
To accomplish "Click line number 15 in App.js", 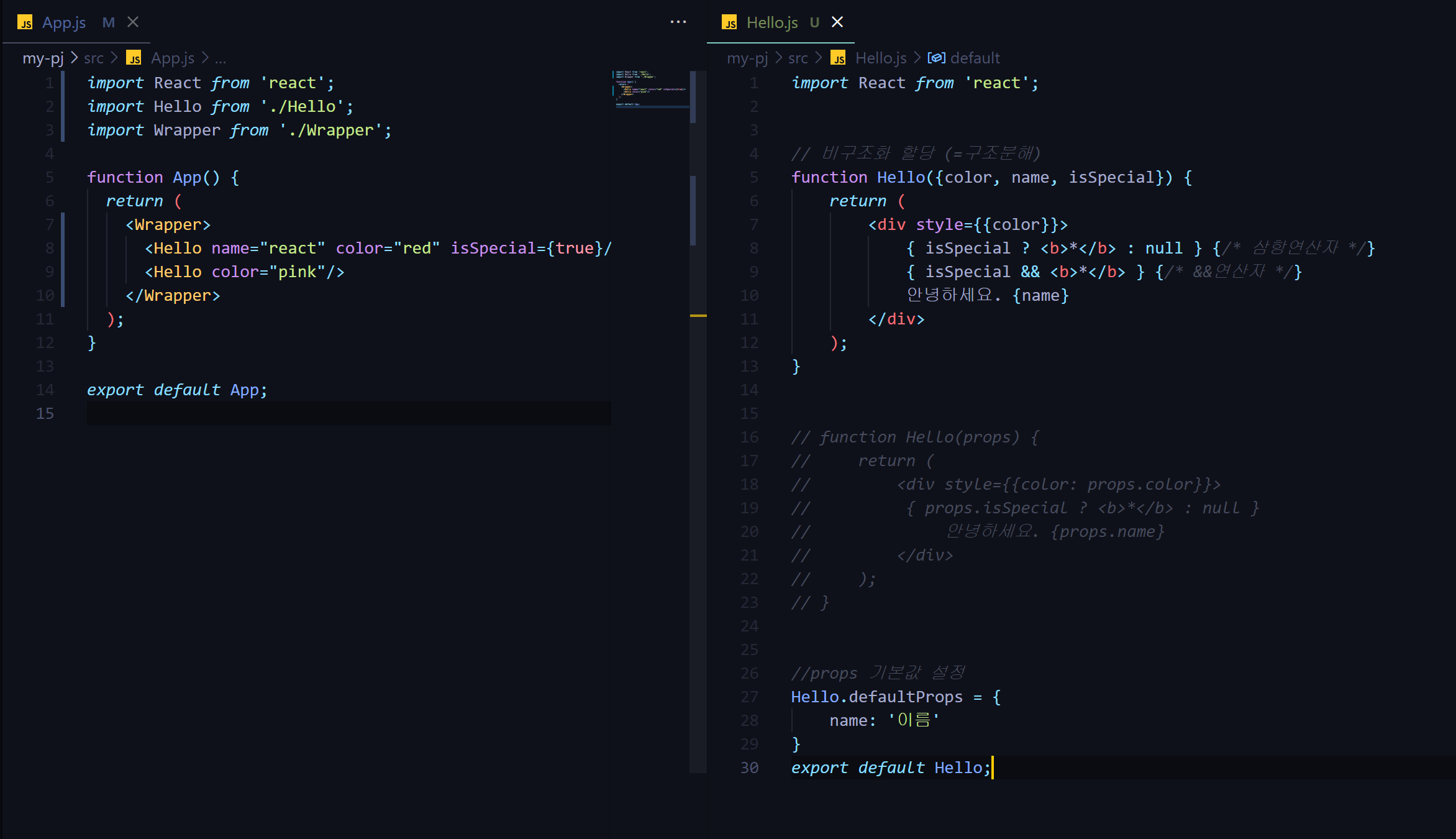I will pyautogui.click(x=45, y=413).
